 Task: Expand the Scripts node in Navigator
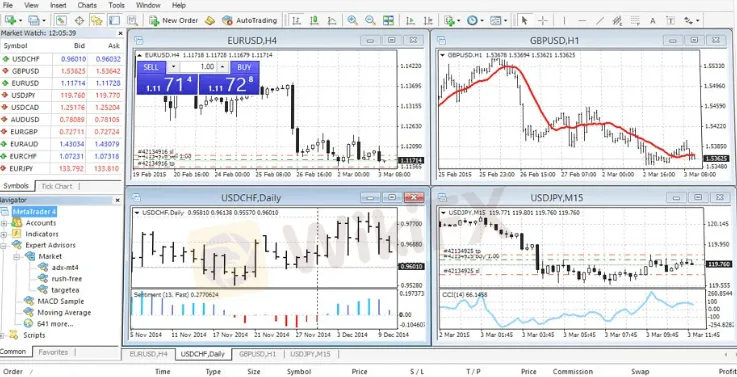click(x=2, y=336)
